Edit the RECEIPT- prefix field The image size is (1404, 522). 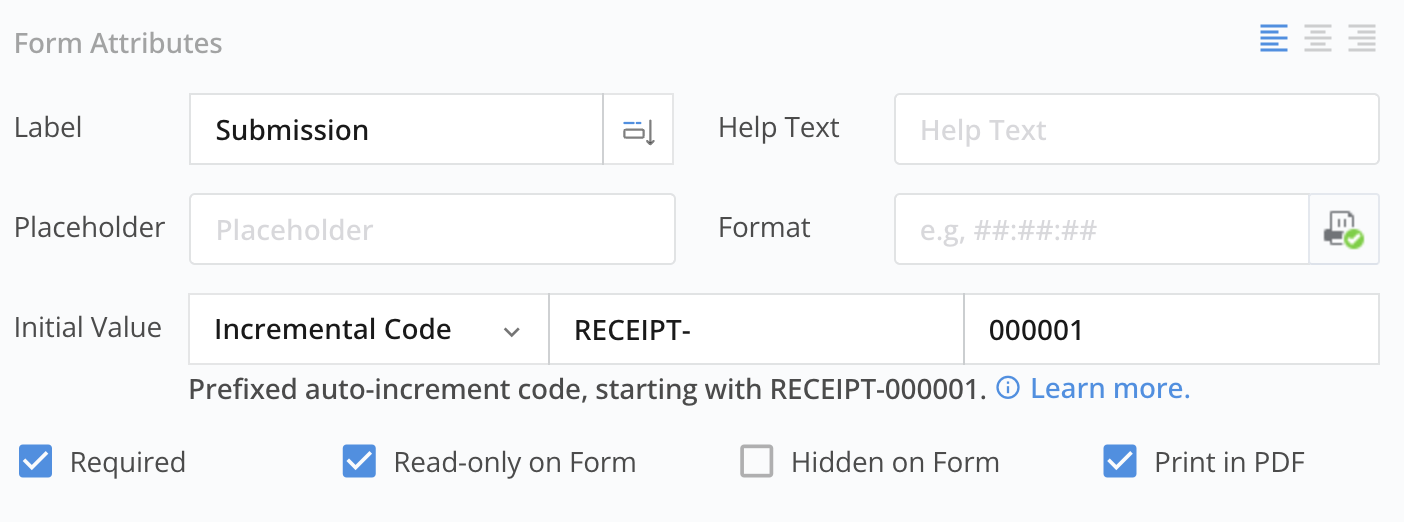[756, 329]
